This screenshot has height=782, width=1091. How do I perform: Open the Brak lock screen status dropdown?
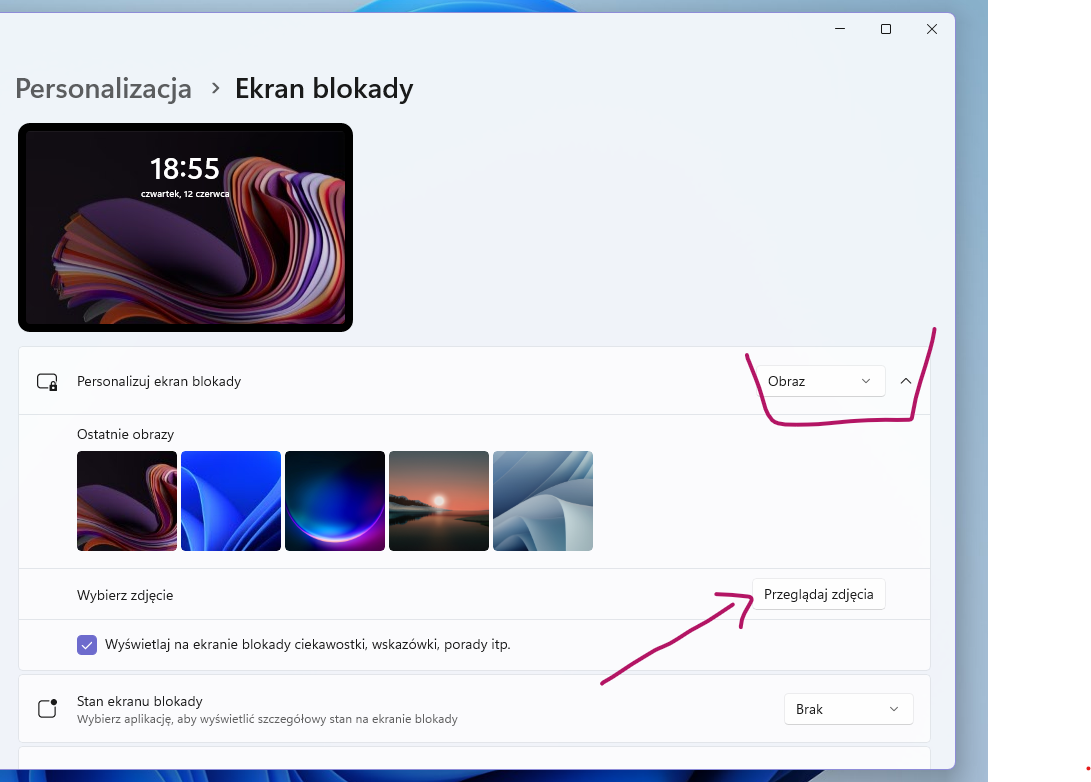pos(848,709)
